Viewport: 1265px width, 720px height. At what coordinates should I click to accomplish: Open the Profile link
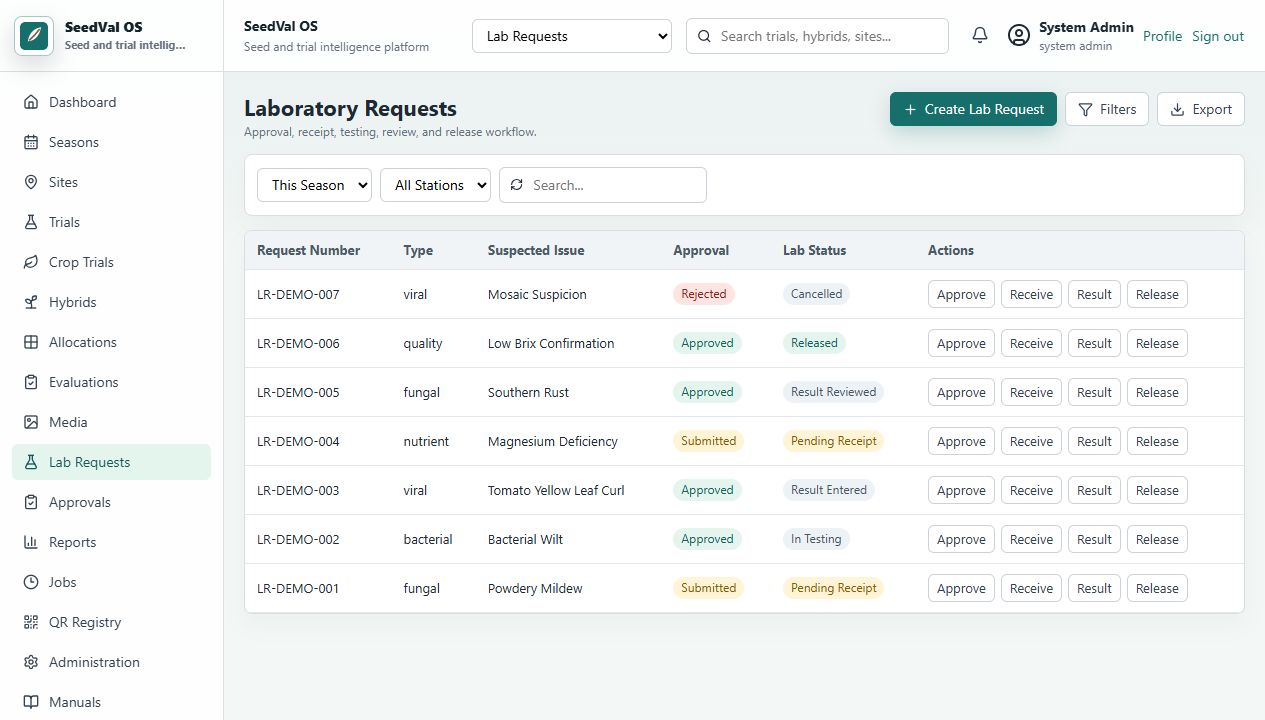tap(1162, 36)
